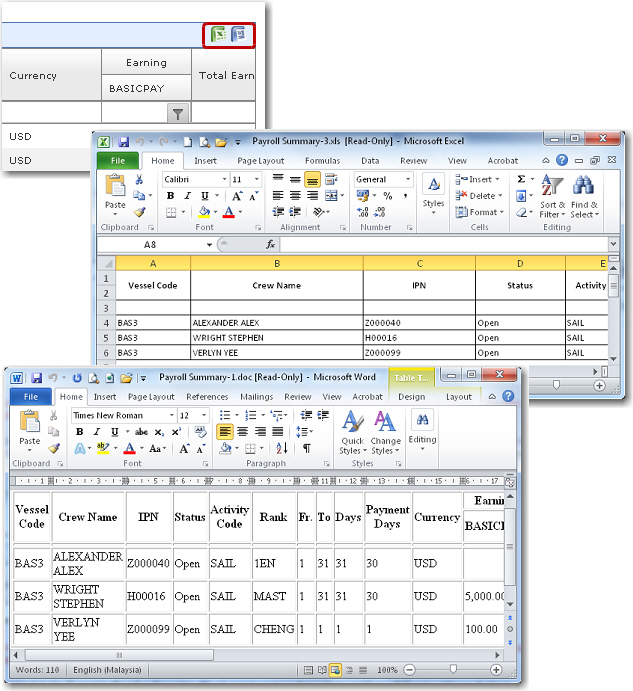The image size is (633, 691).
Task: Open General number format dropdown
Action: [x=408, y=179]
